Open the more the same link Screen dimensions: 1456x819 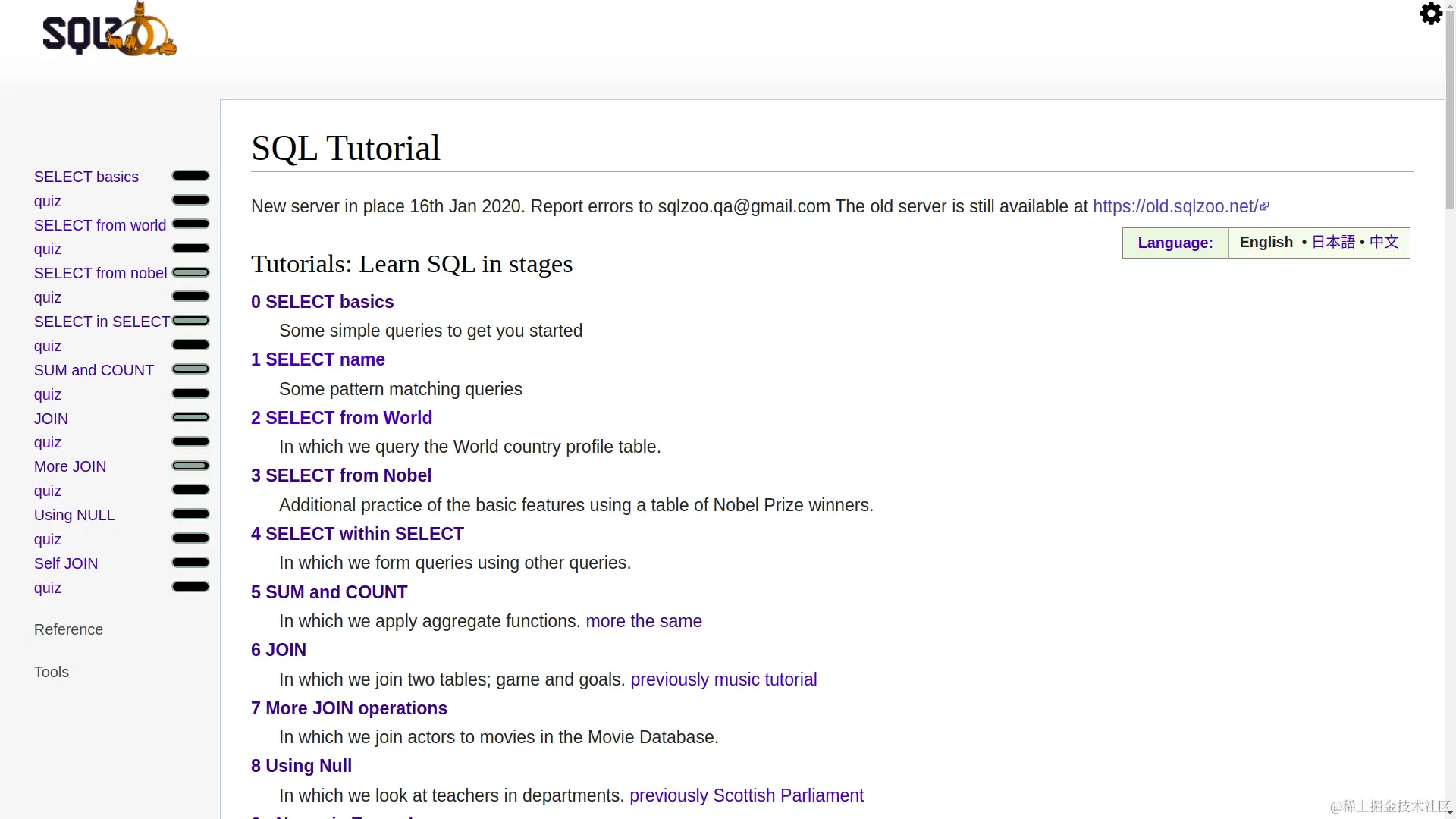tap(643, 621)
